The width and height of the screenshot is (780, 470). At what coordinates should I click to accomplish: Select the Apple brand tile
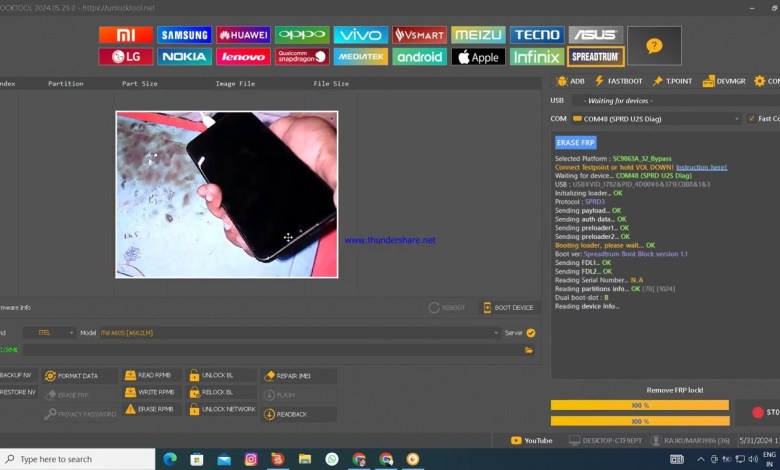point(478,57)
